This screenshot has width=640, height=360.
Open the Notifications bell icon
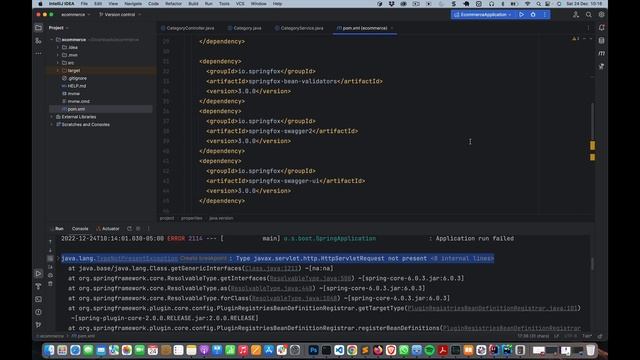click(x=602, y=28)
